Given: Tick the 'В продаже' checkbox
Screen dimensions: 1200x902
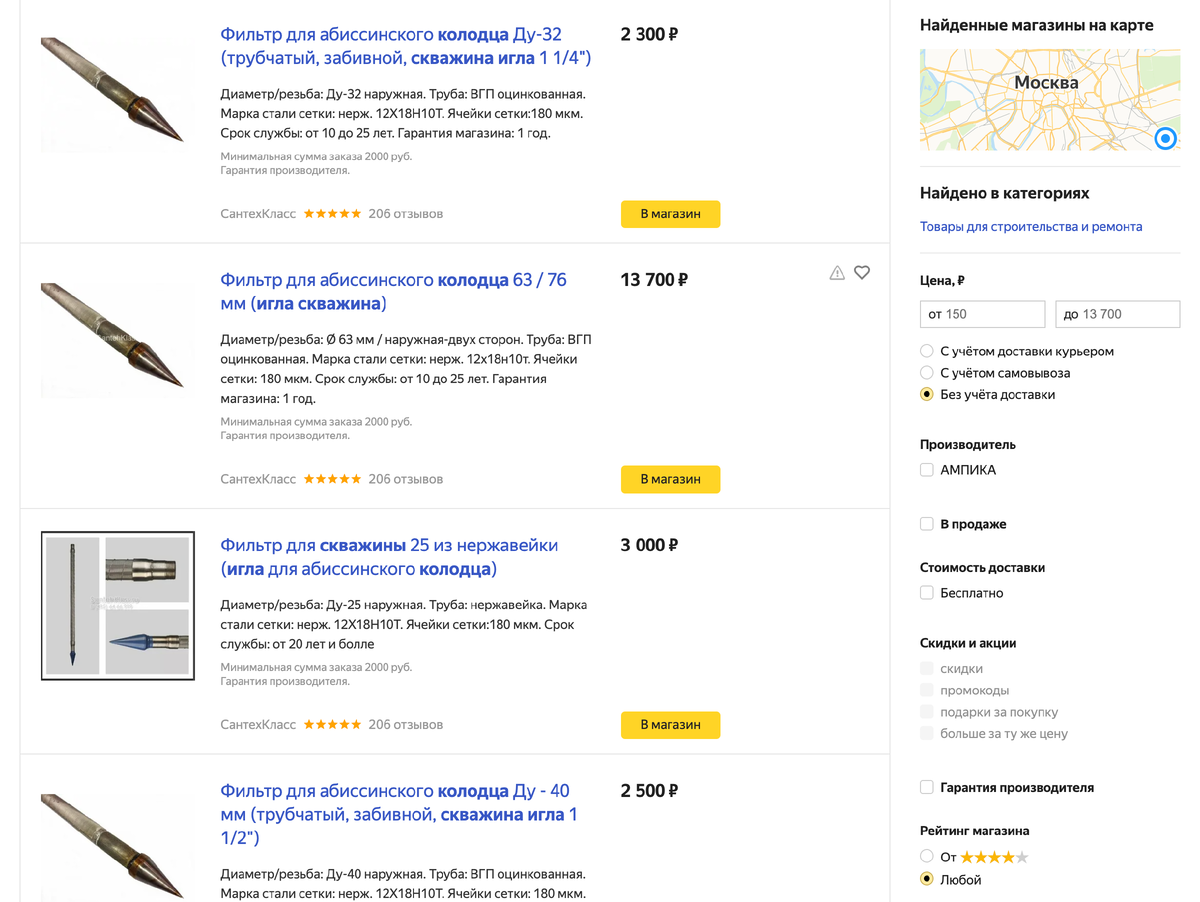Looking at the screenshot, I should click(927, 524).
